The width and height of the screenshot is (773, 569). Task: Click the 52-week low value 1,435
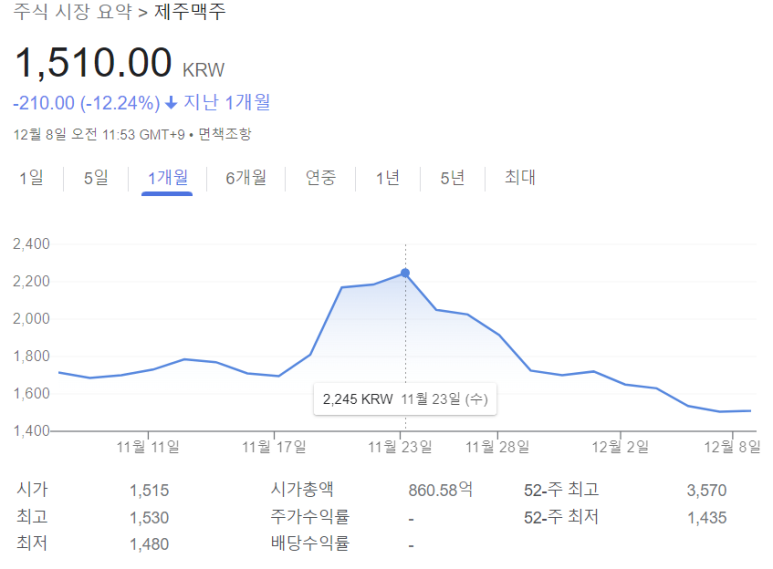click(707, 518)
